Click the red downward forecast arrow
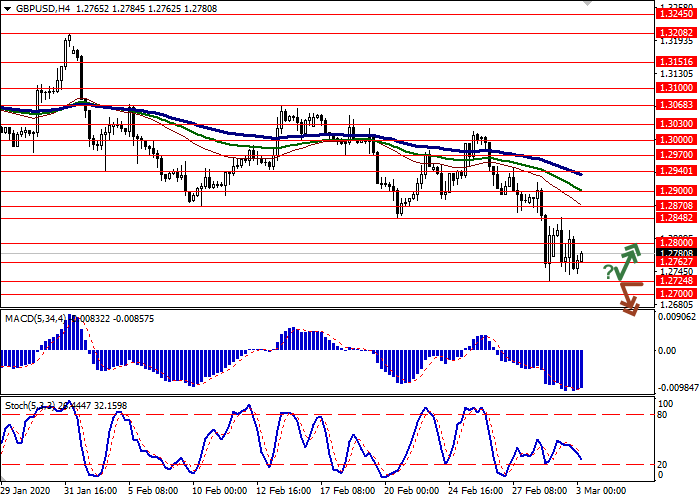The image size is (700, 500). (628, 299)
